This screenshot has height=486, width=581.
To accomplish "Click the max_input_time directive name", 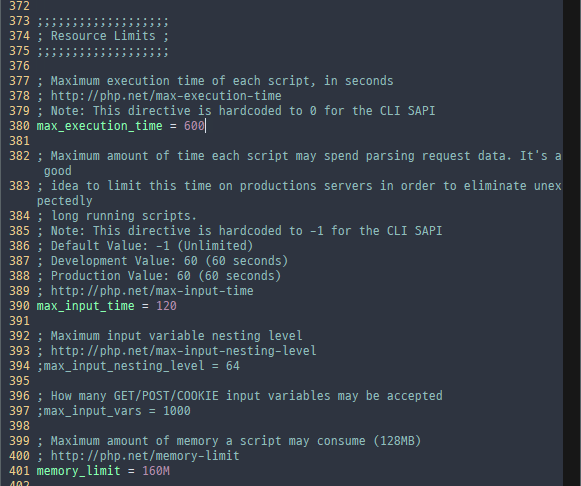I will [86, 306].
